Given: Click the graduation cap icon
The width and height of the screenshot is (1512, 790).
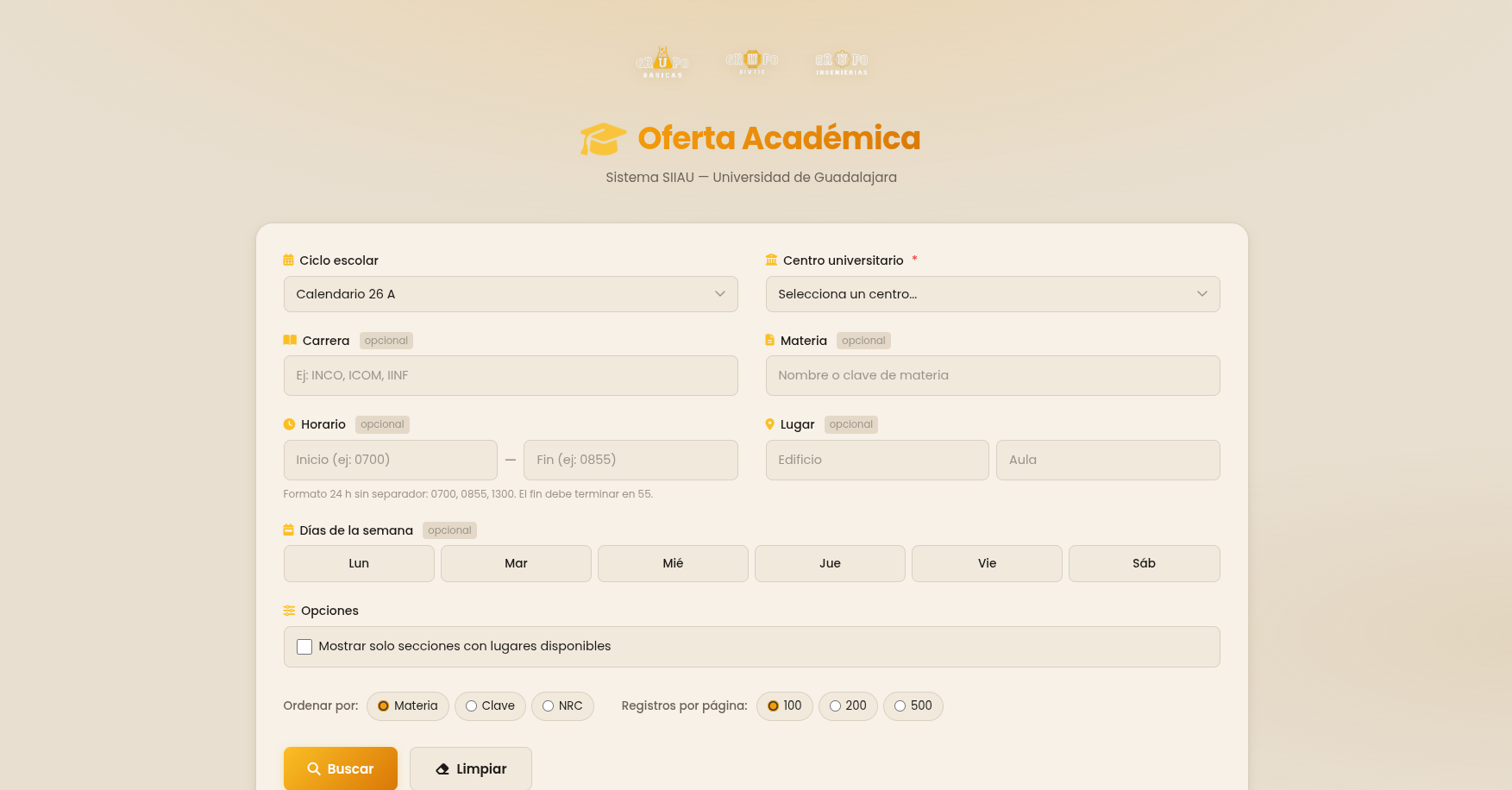Looking at the screenshot, I should click(603, 139).
